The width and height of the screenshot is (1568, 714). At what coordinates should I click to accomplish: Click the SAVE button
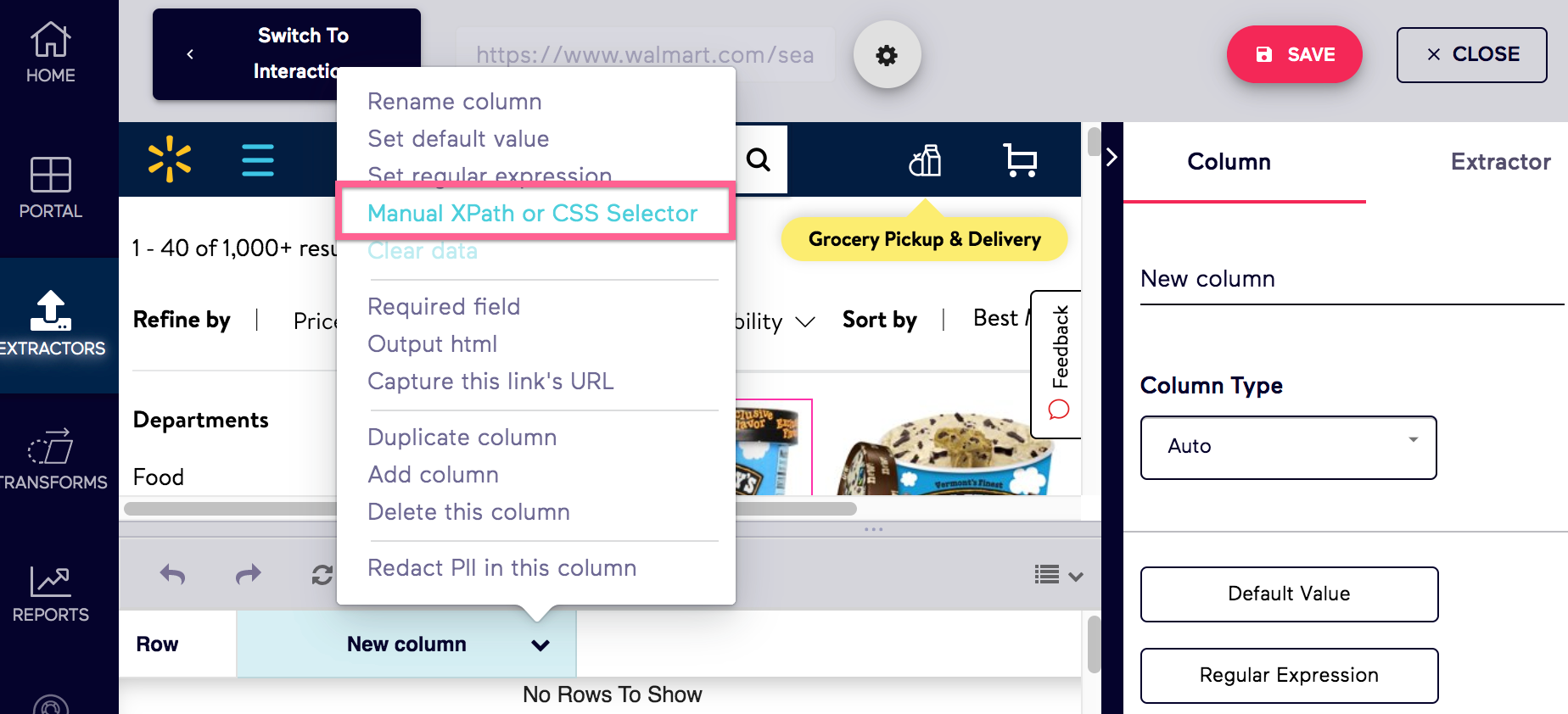coord(1294,54)
